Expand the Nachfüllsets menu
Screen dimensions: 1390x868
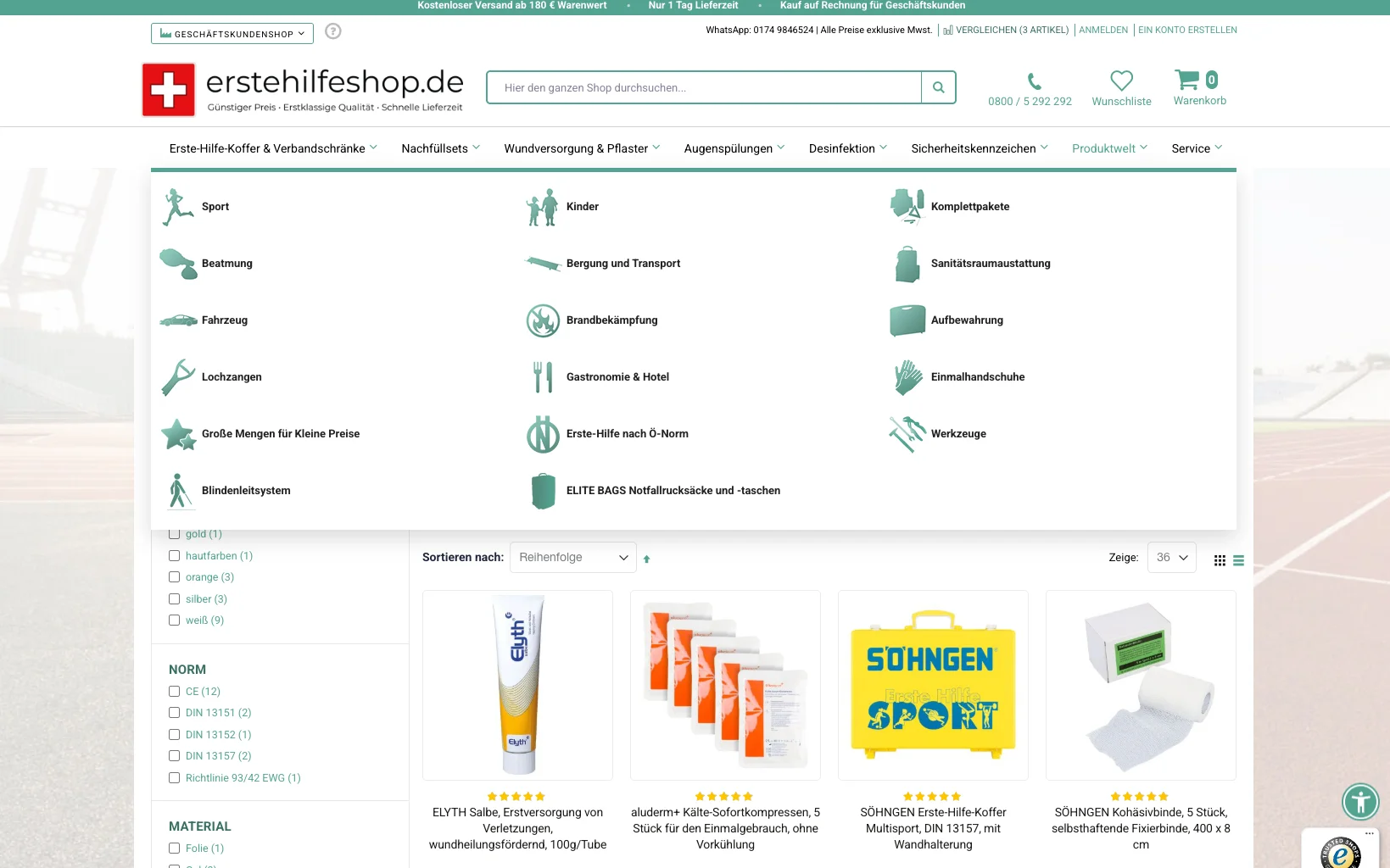(x=441, y=148)
